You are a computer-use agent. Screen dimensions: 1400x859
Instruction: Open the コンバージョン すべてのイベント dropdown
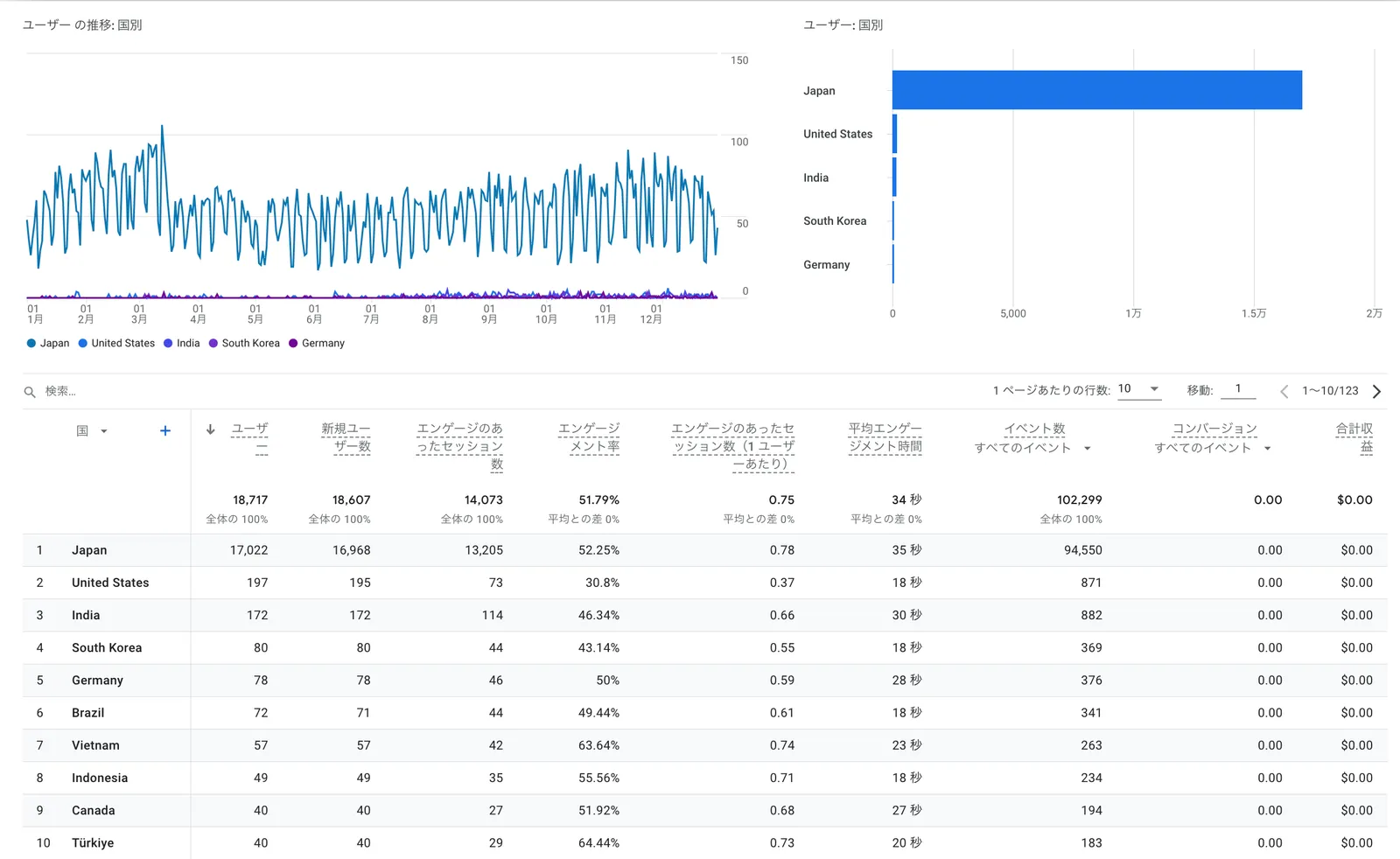1267,449
